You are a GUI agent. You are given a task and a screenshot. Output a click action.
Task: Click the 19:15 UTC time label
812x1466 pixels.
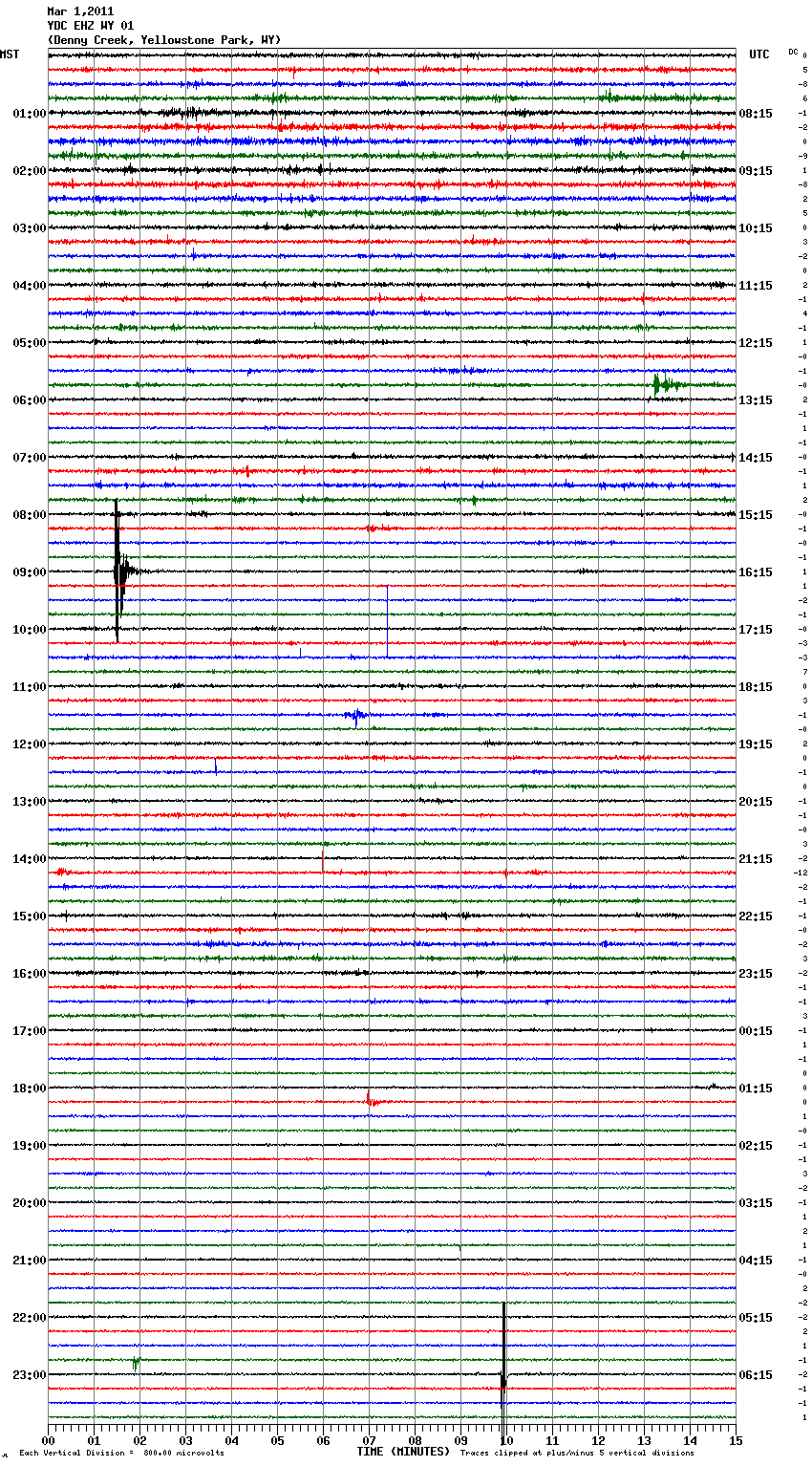[756, 744]
